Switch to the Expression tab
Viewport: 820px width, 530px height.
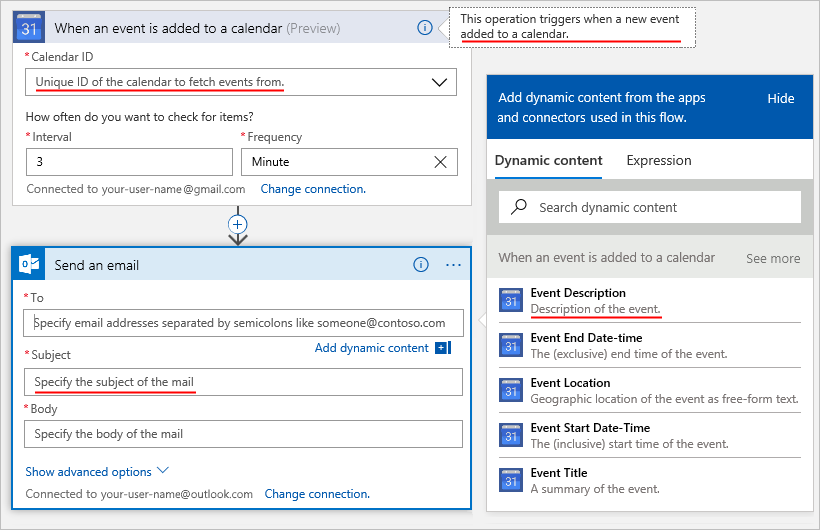point(659,161)
